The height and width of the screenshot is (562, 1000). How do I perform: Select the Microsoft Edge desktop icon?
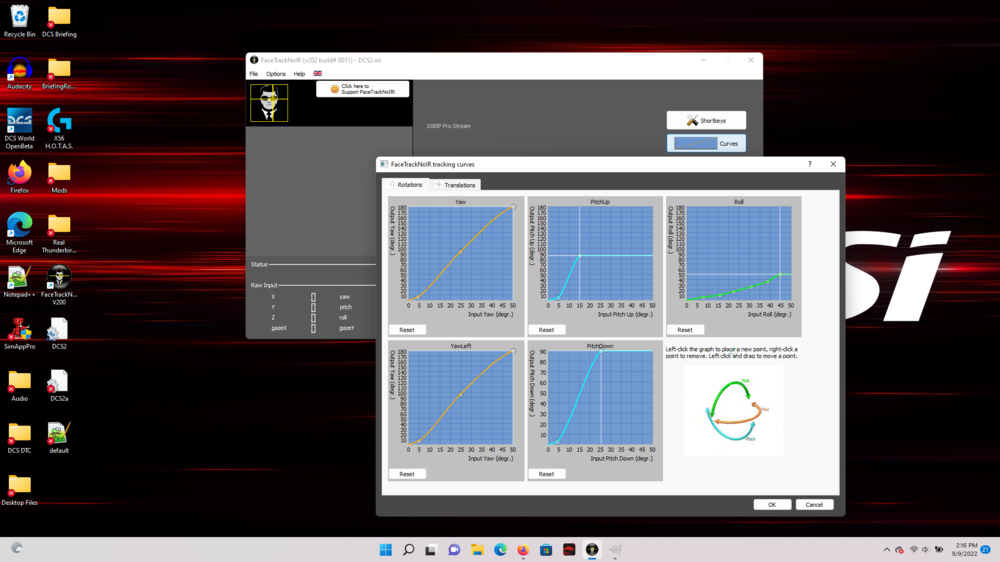point(20,233)
